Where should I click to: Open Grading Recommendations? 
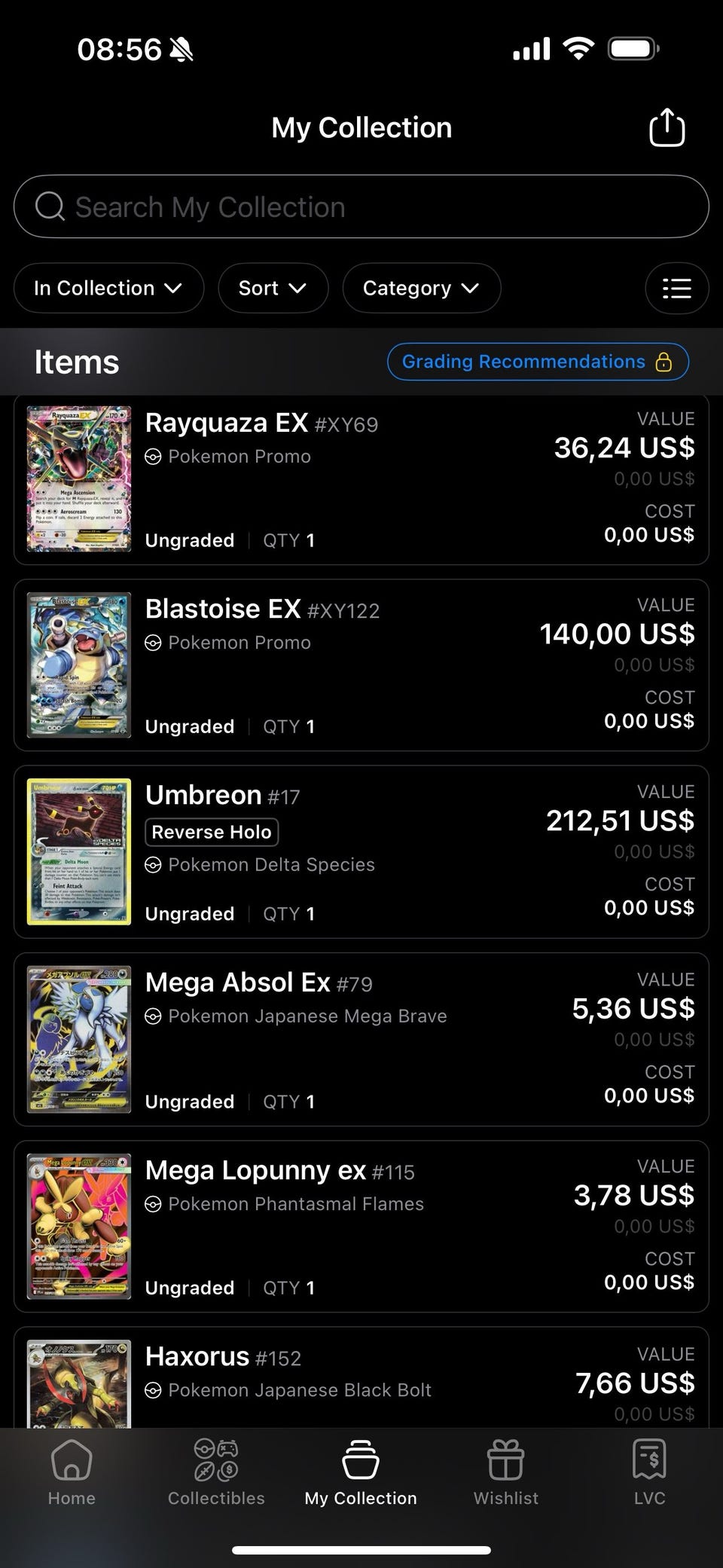(x=523, y=362)
